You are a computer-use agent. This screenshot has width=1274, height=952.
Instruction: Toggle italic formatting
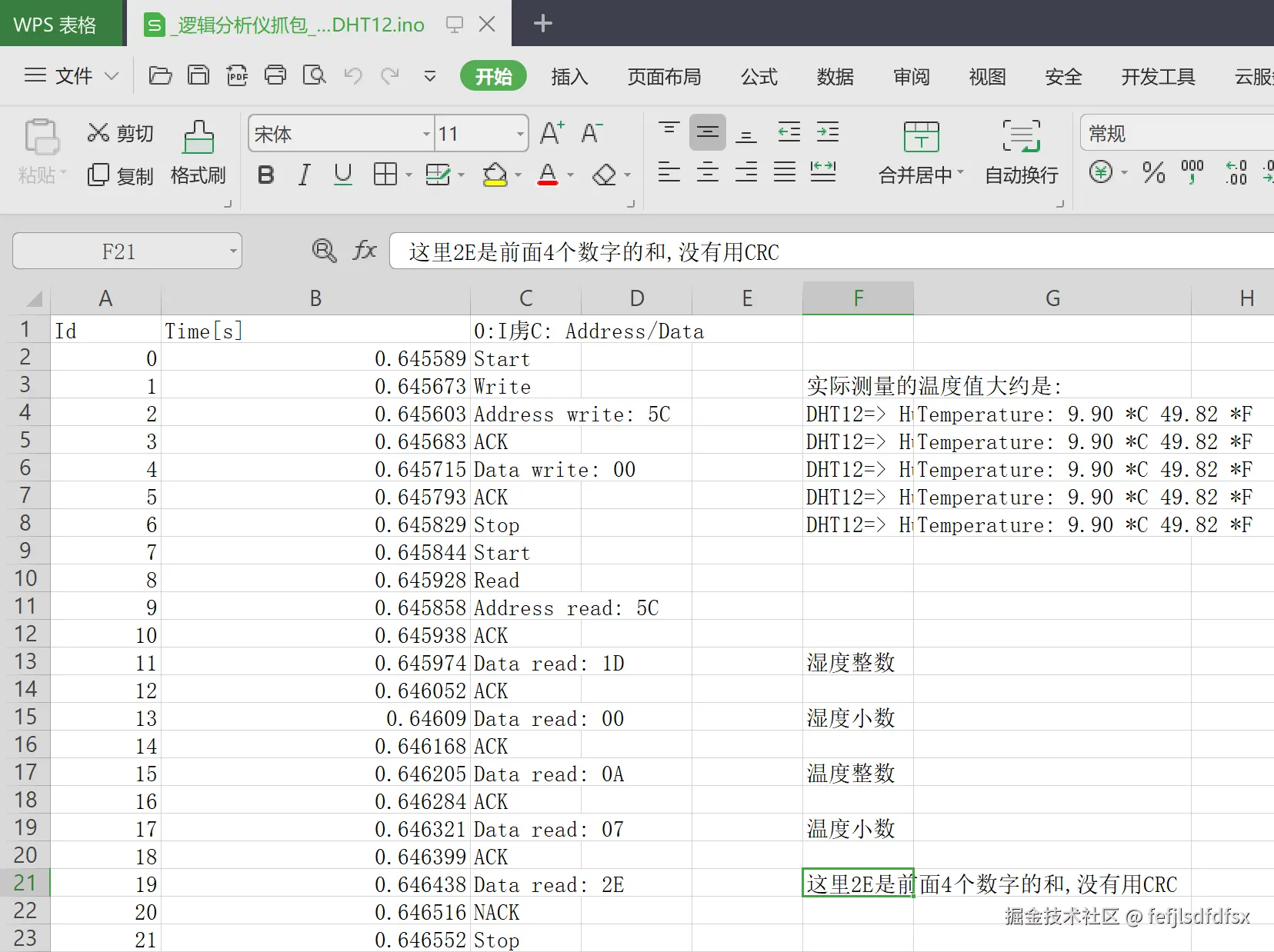point(305,175)
